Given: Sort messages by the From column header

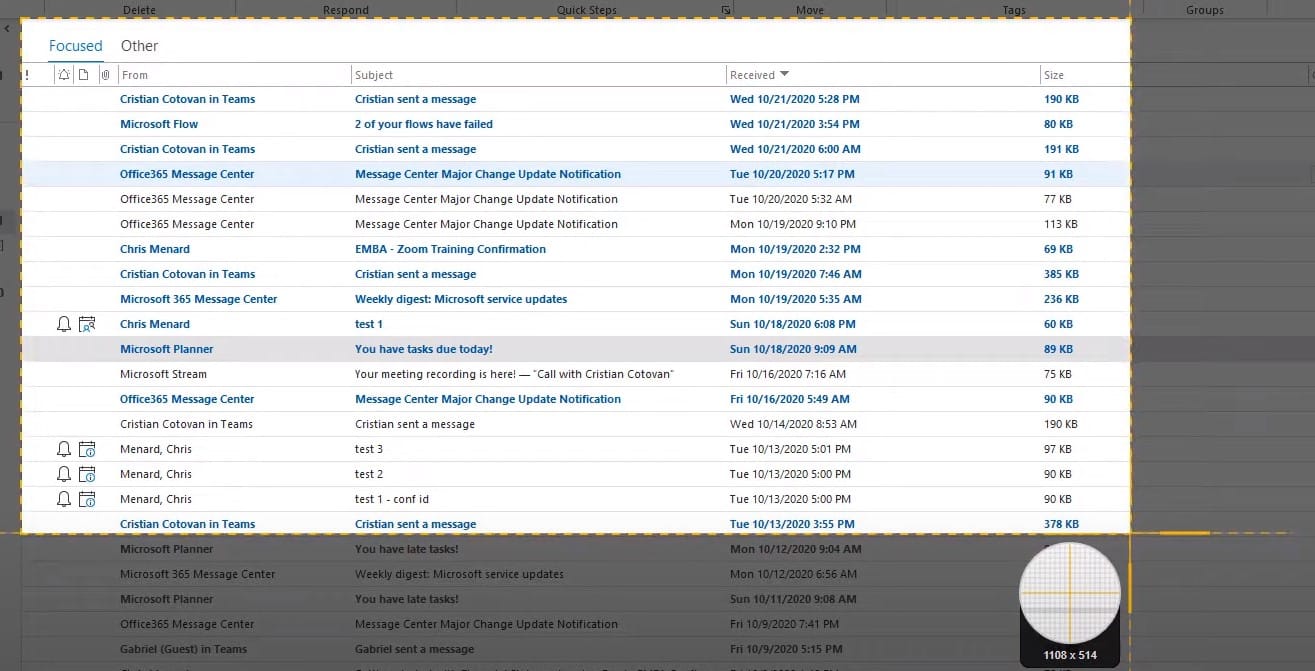Looking at the screenshot, I should 134,75.
